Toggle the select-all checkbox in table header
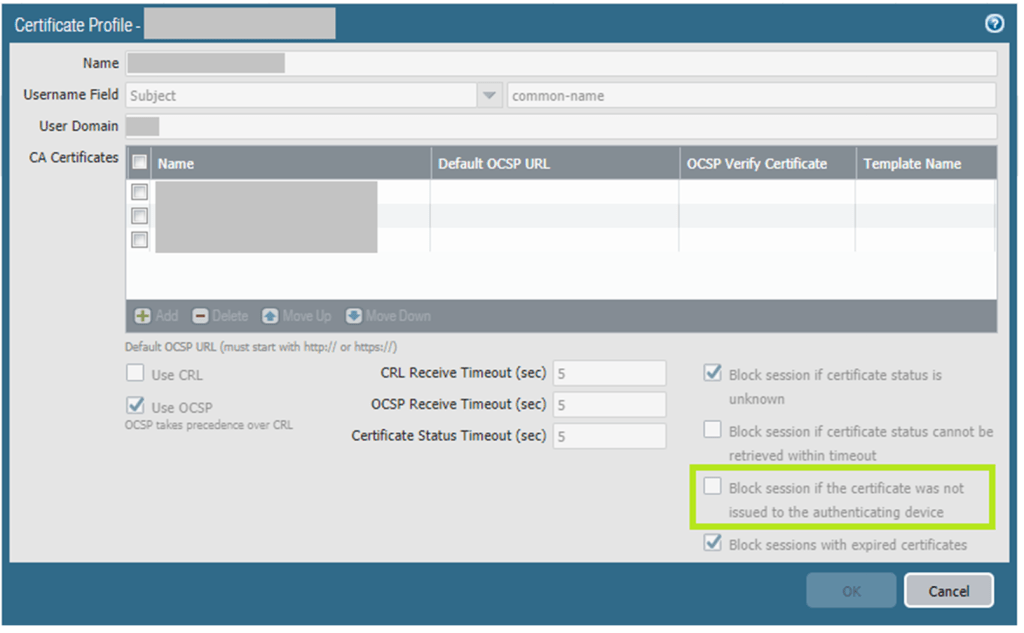The width and height of the screenshot is (1024, 633). (140, 163)
